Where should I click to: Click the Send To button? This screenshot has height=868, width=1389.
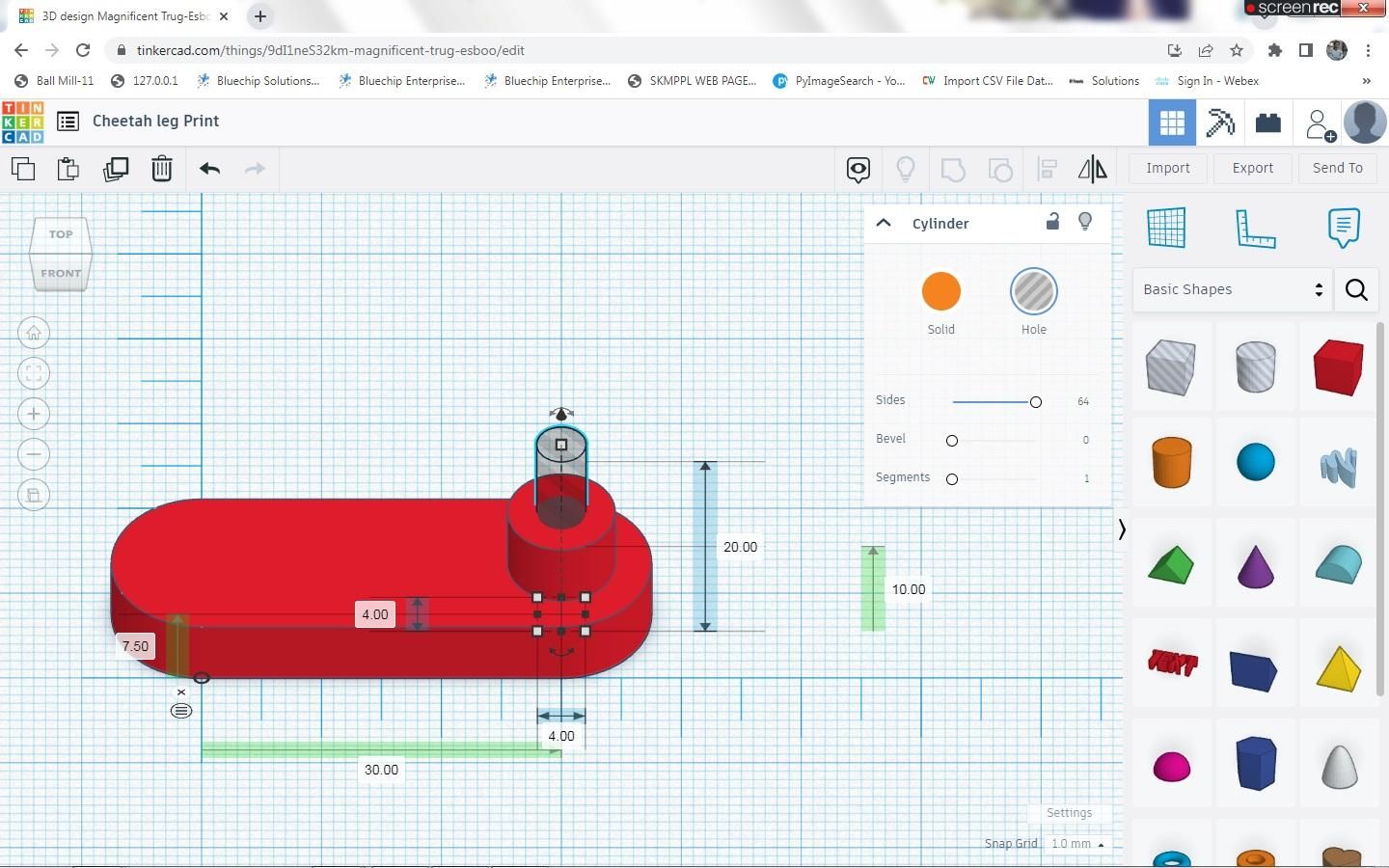(1337, 168)
